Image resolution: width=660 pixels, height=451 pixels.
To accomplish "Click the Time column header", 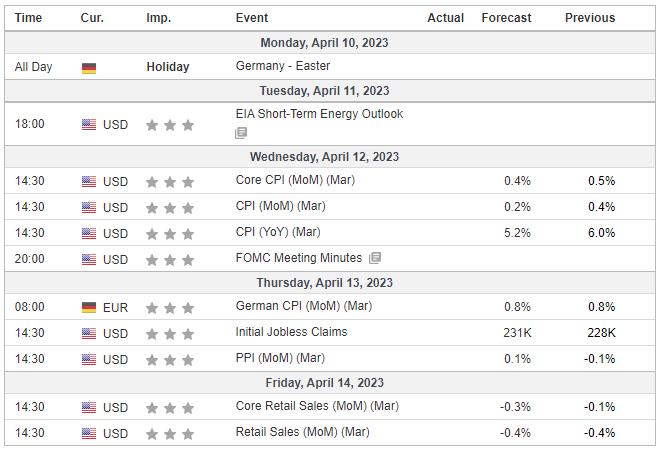I will click(x=28, y=18).
